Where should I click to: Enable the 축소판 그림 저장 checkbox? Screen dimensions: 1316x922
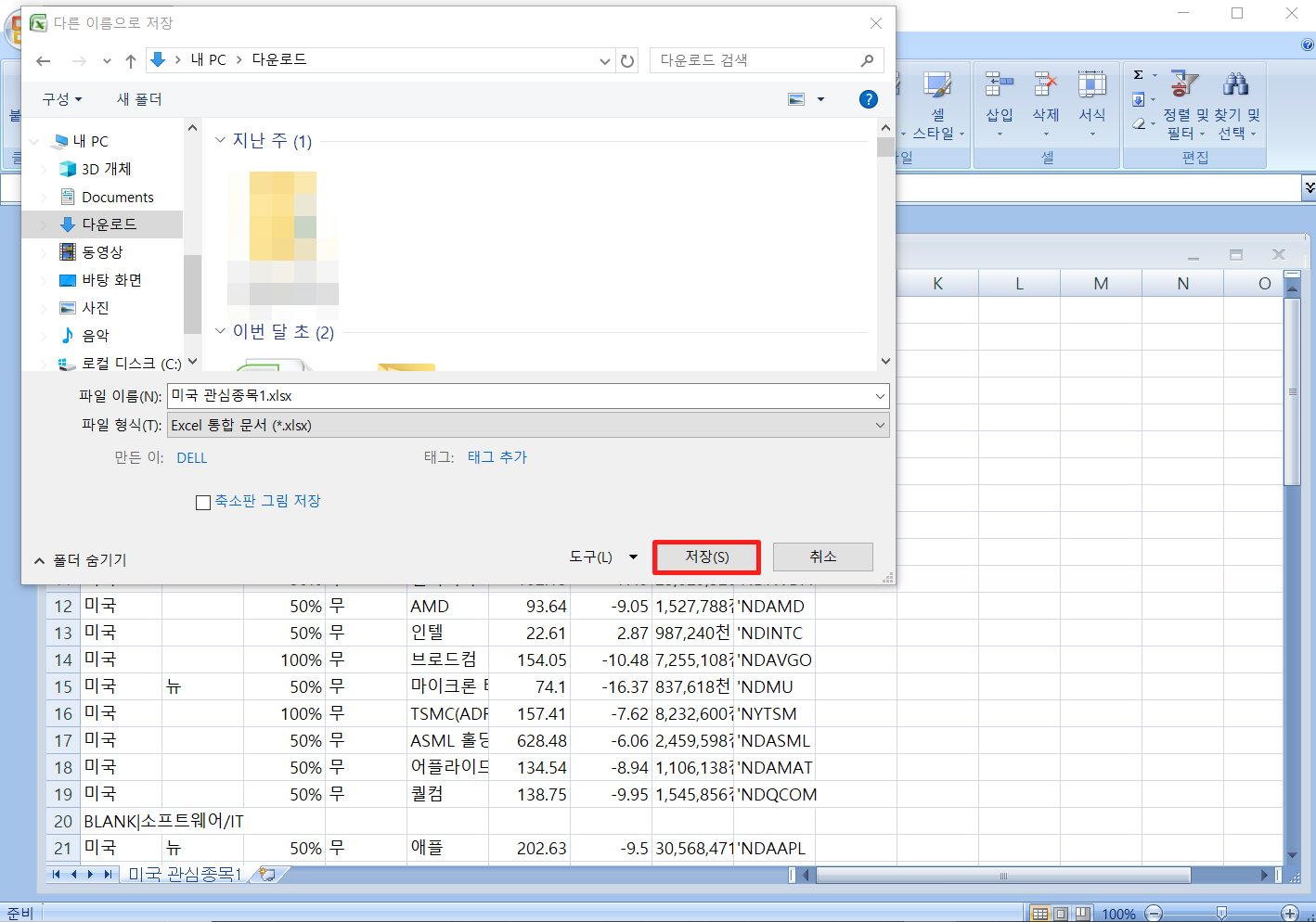tap(203, 502)
